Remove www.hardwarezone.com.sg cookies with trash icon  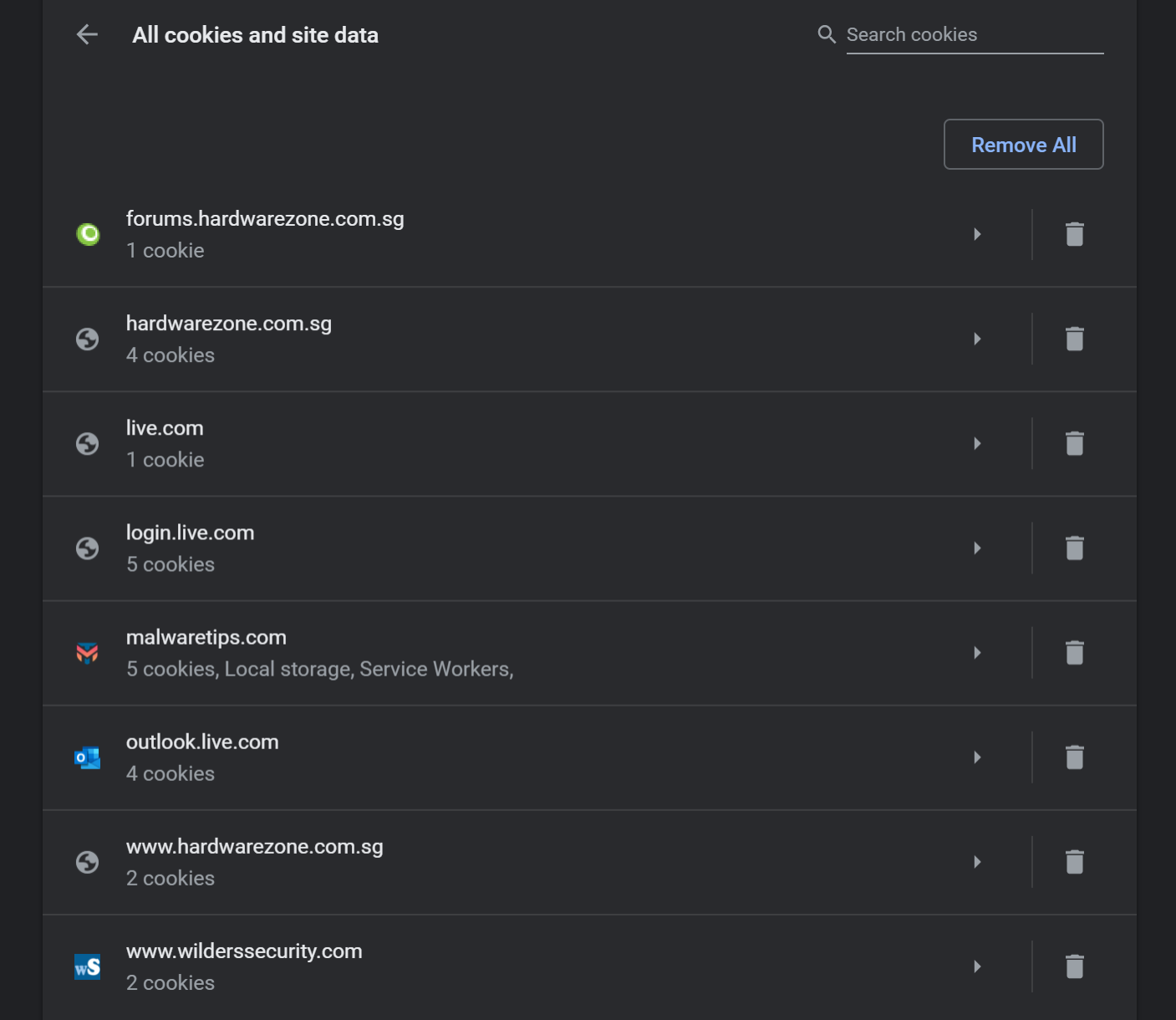(1075, 861)
